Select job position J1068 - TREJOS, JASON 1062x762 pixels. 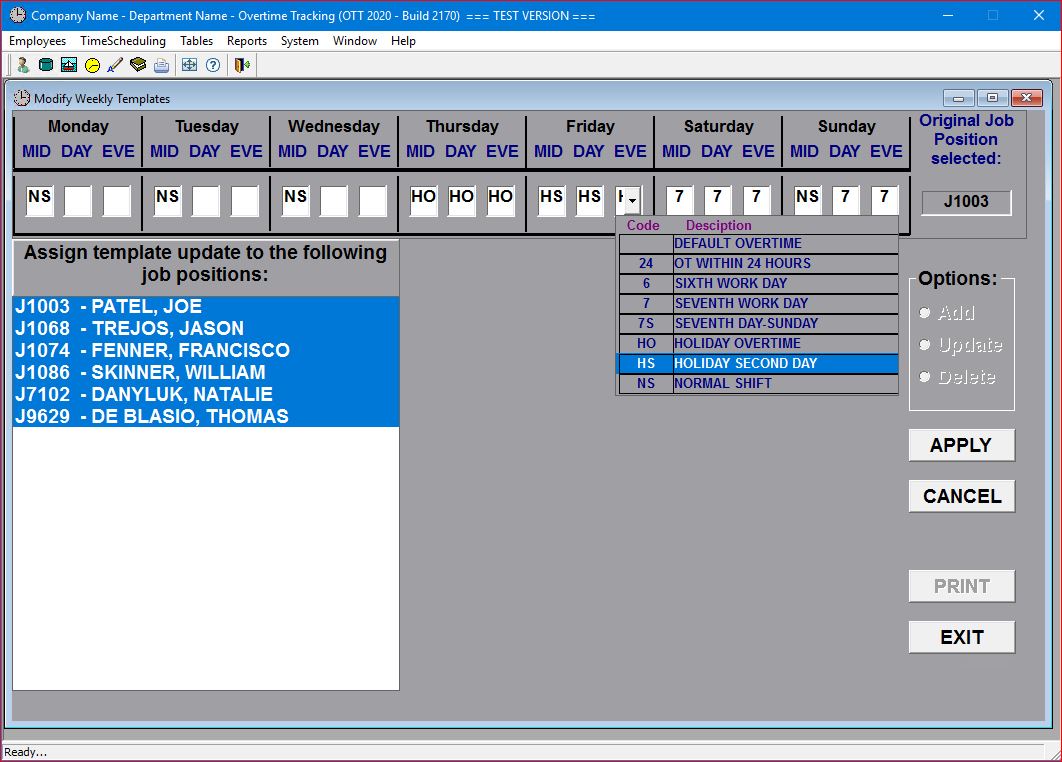pyautogui.click(x=206, y=329)
